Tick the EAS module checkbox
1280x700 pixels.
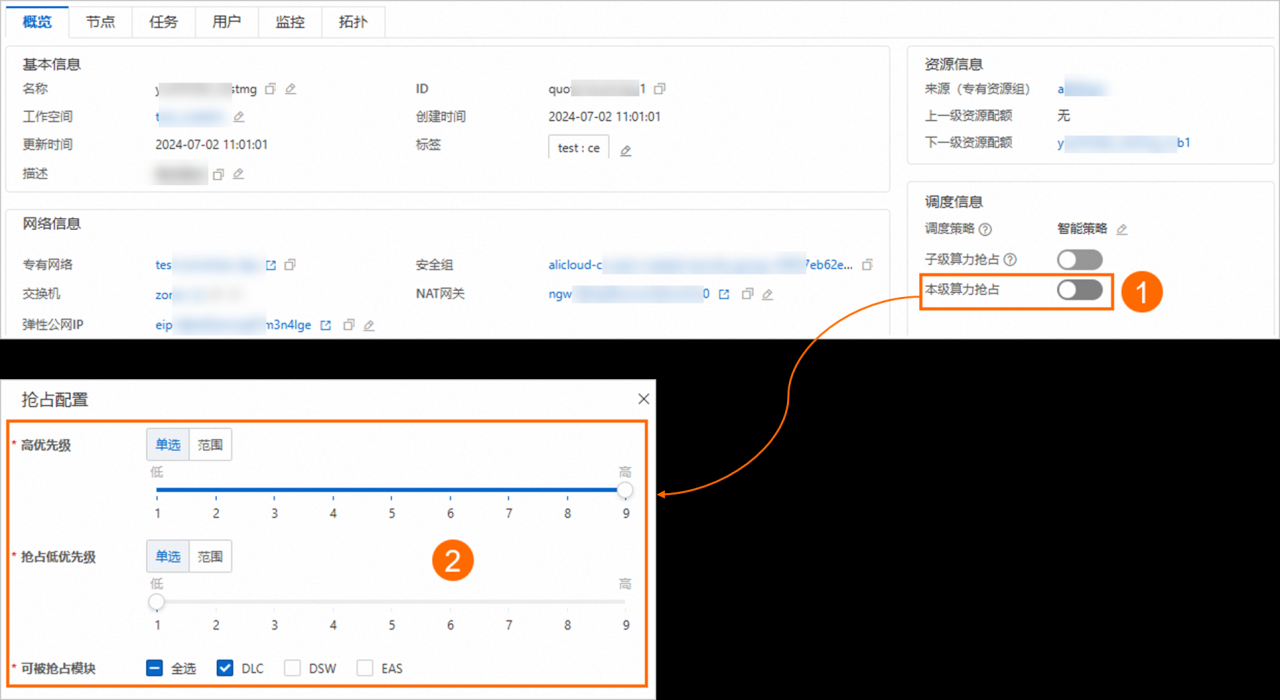click(365, 668)
